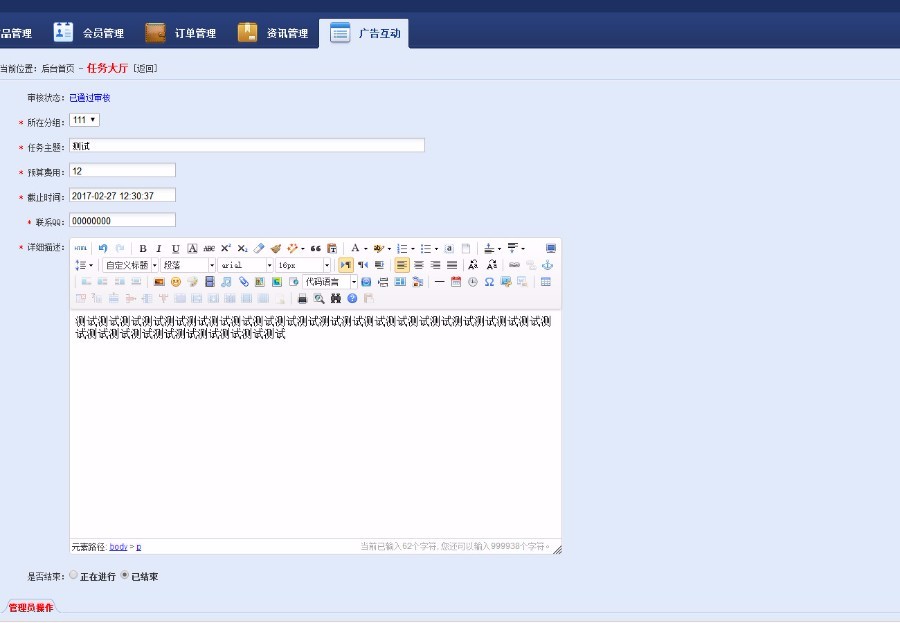Open search and replace binoculars

click(336, 299)
